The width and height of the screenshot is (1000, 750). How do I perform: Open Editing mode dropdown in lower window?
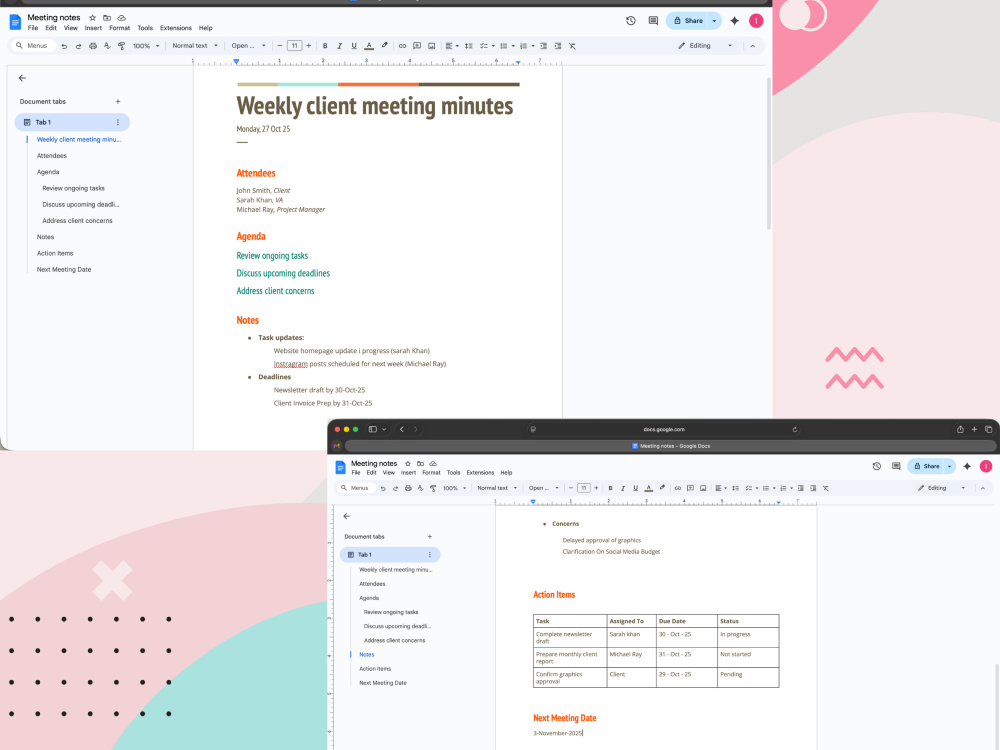(x=942, y=489)
